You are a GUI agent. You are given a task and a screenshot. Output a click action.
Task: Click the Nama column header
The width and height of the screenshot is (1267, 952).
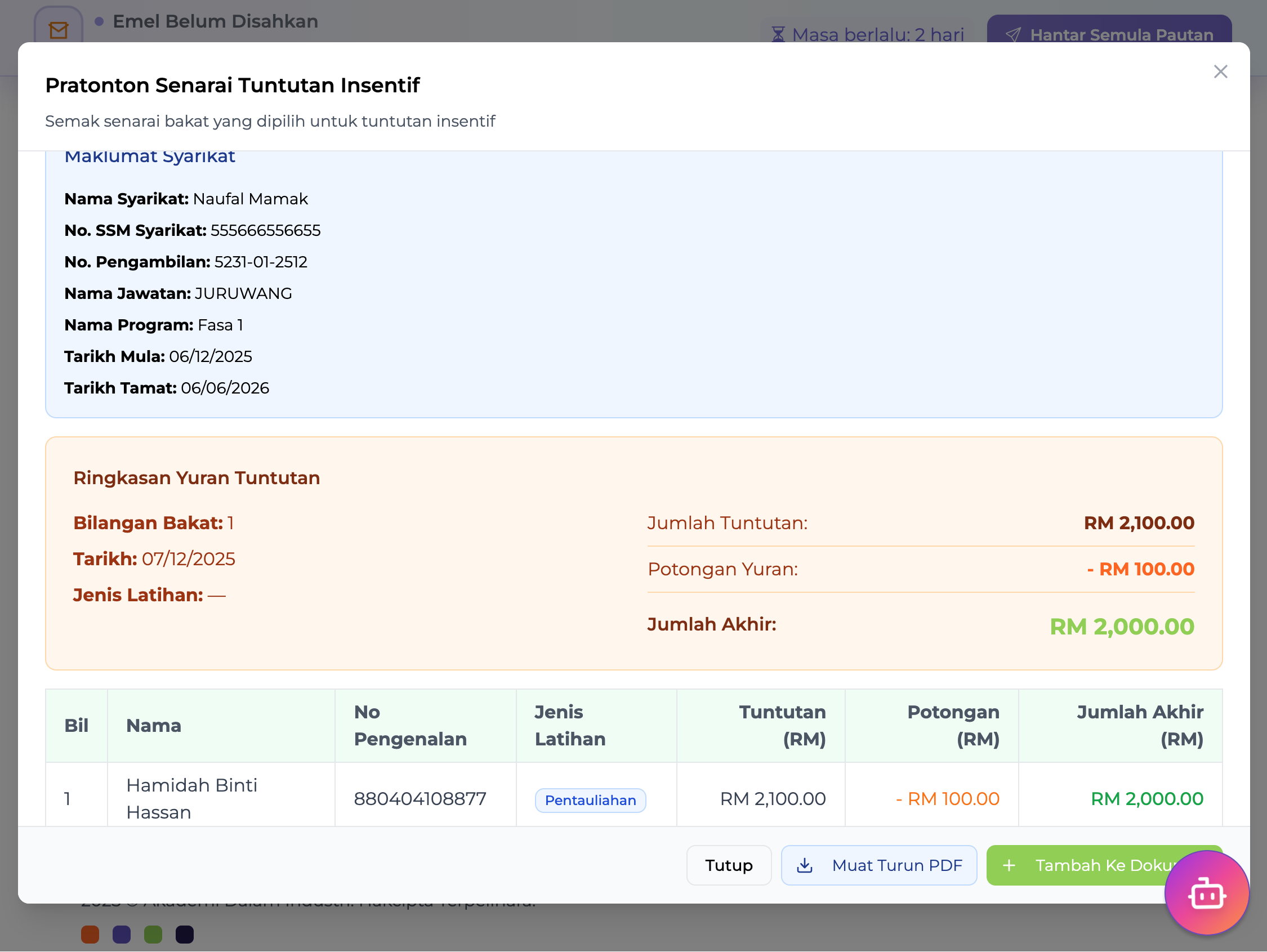click(x=154, y=726)
